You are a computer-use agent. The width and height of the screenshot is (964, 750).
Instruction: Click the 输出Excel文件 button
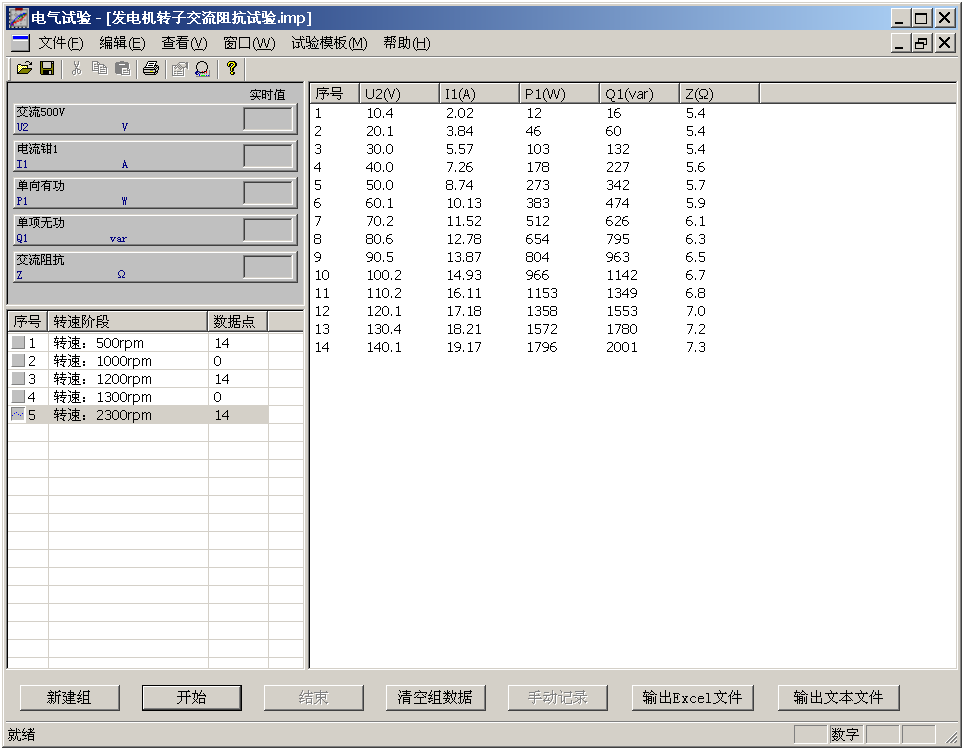click(692, 697)
